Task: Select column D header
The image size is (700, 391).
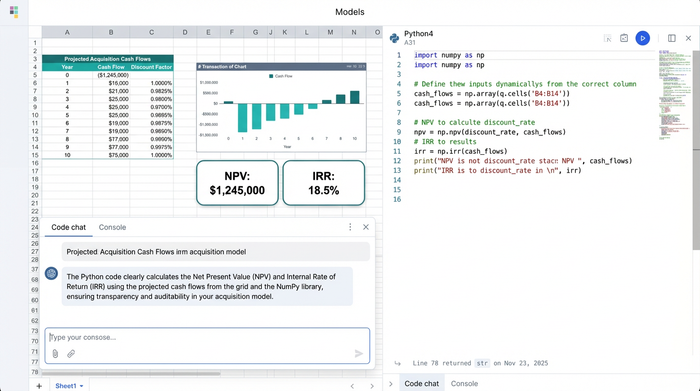Action: [185, 32]
